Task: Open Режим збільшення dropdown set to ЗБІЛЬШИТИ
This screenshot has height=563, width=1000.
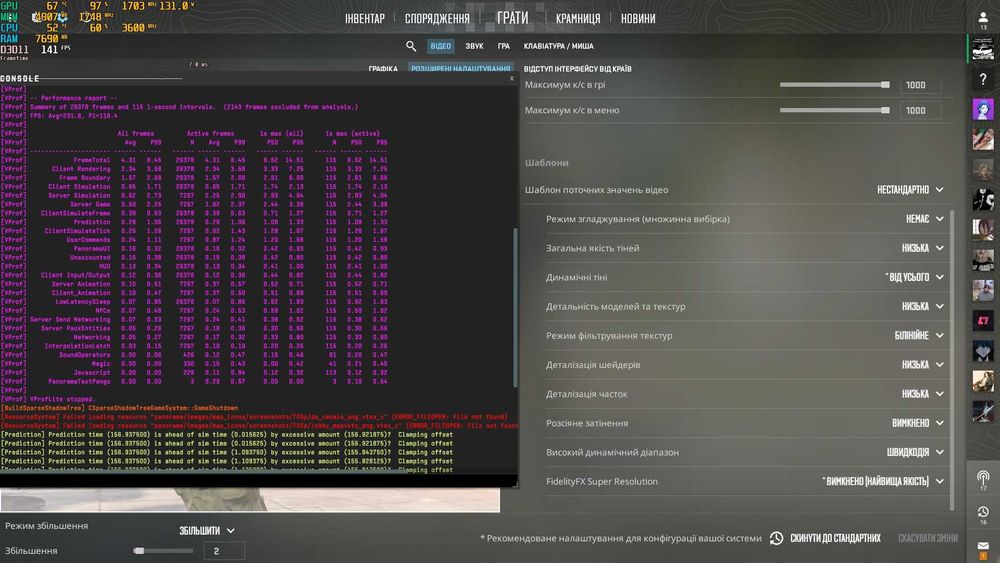Action: point(207,530)
